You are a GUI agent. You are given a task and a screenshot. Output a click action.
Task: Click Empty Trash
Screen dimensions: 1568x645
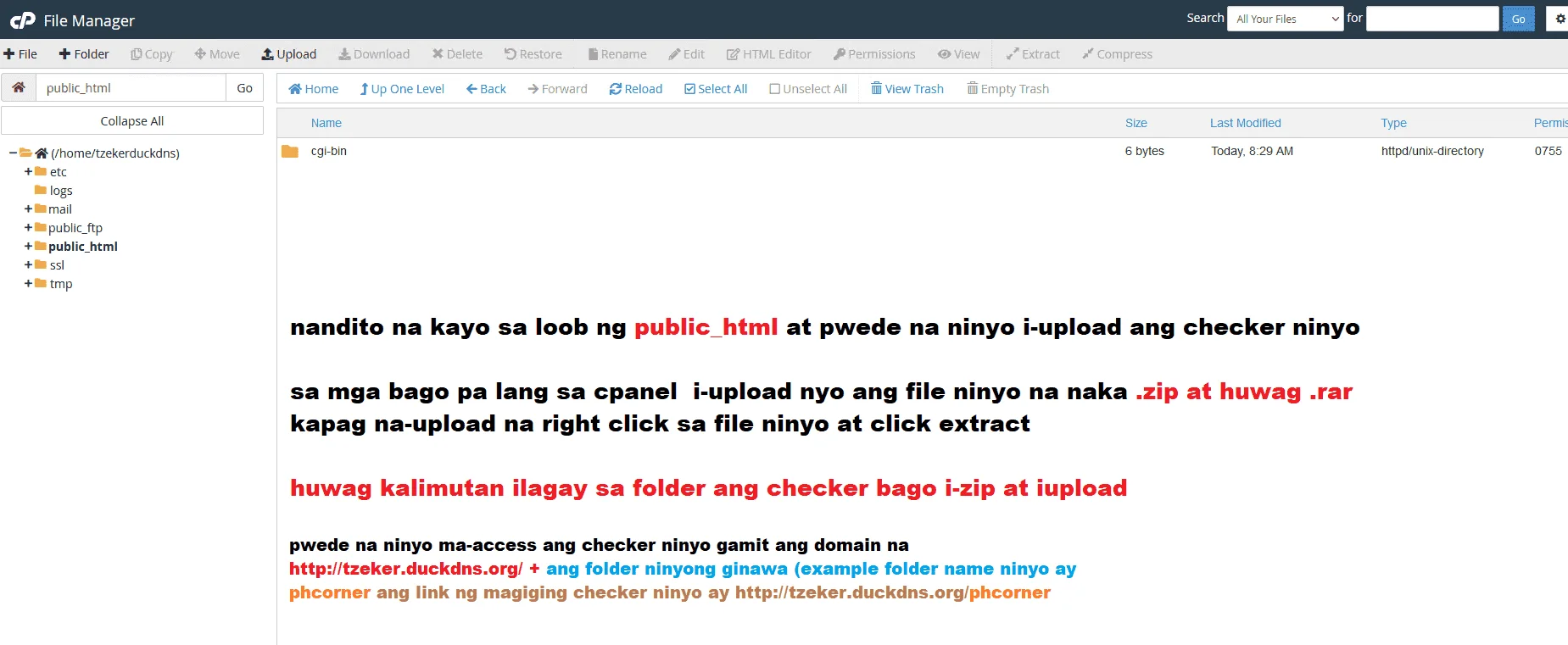pyautogui.click(x=1008, y=89)
